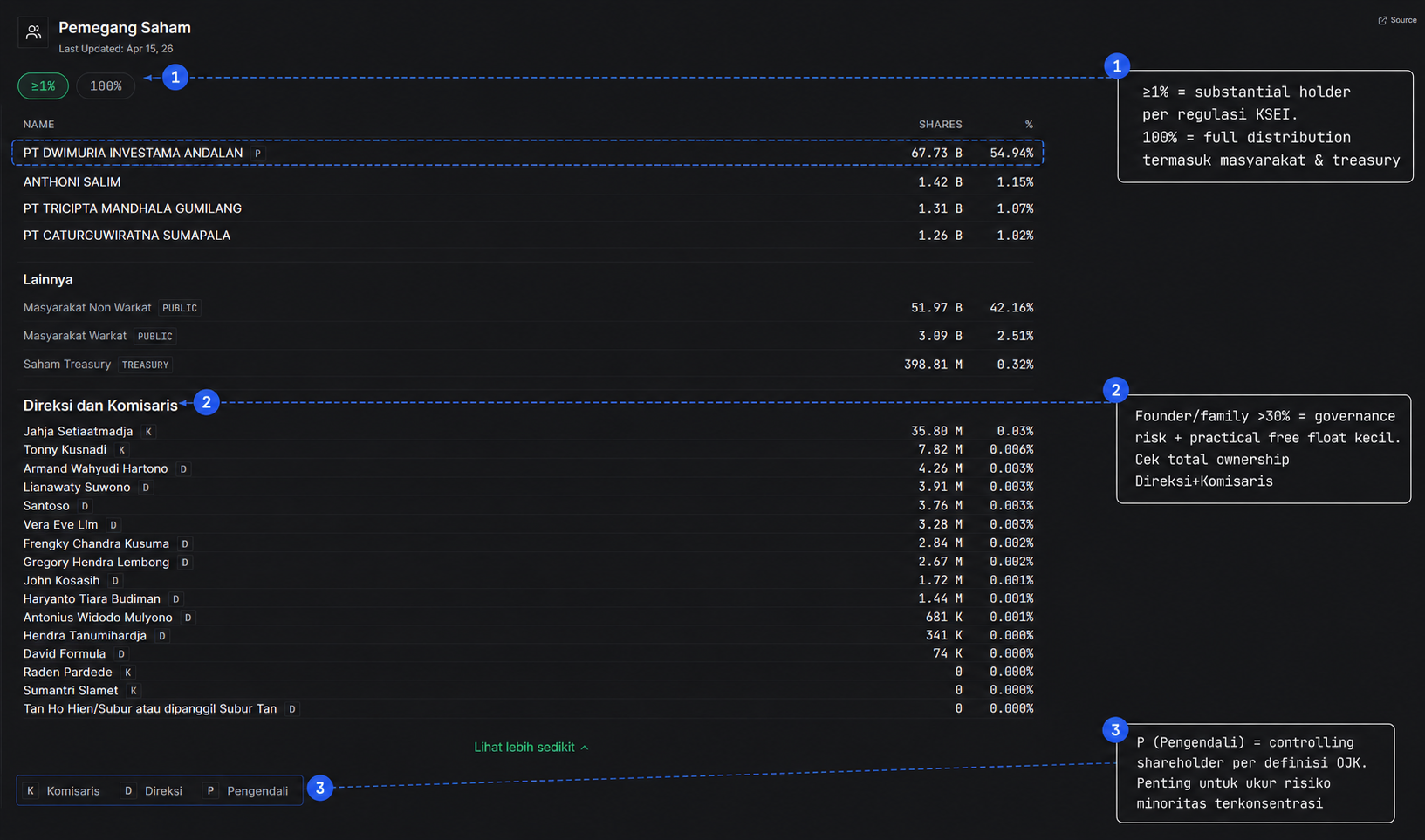Select the ANTHONI SALIM name
The height and width of the screenshot is (840, 1425).
click(72, 181)
